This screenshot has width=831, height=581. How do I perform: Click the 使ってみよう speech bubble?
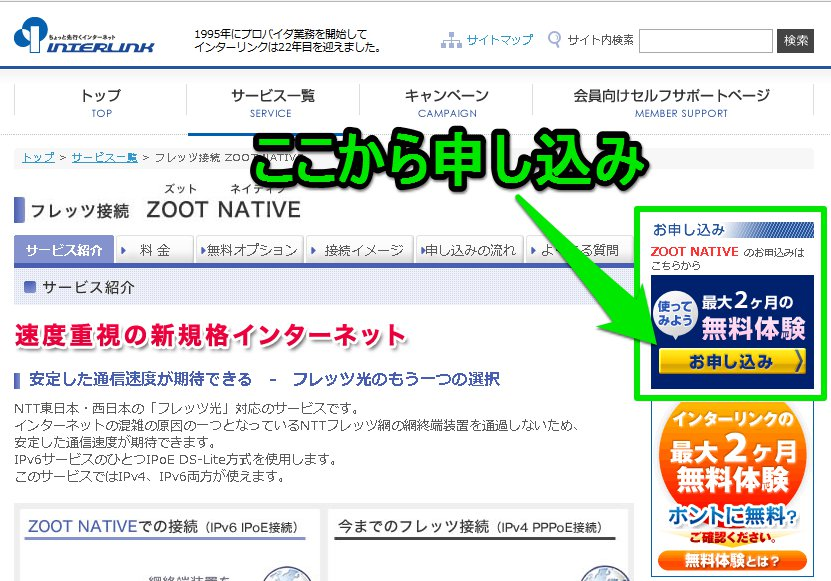click(x=675, y=314)
